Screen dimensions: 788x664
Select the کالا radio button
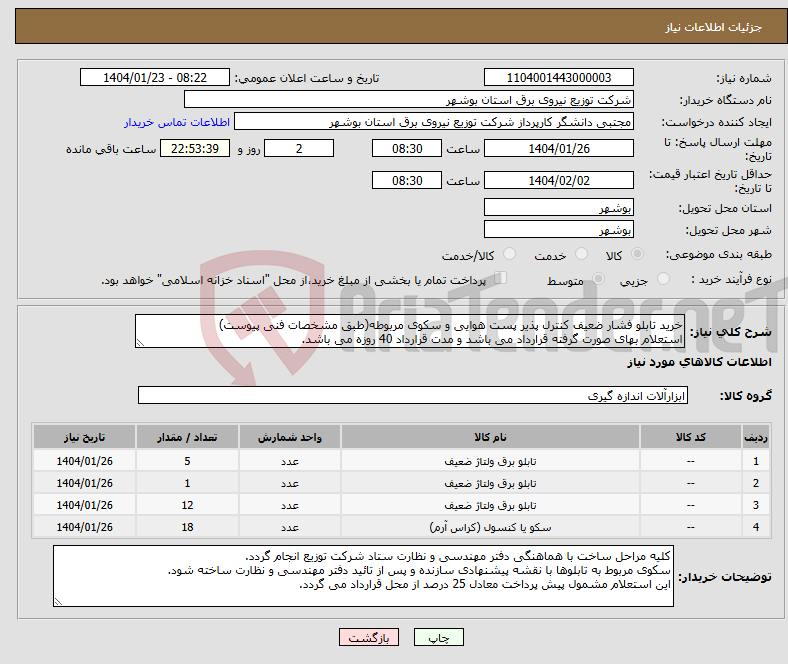tap(637, 254)
